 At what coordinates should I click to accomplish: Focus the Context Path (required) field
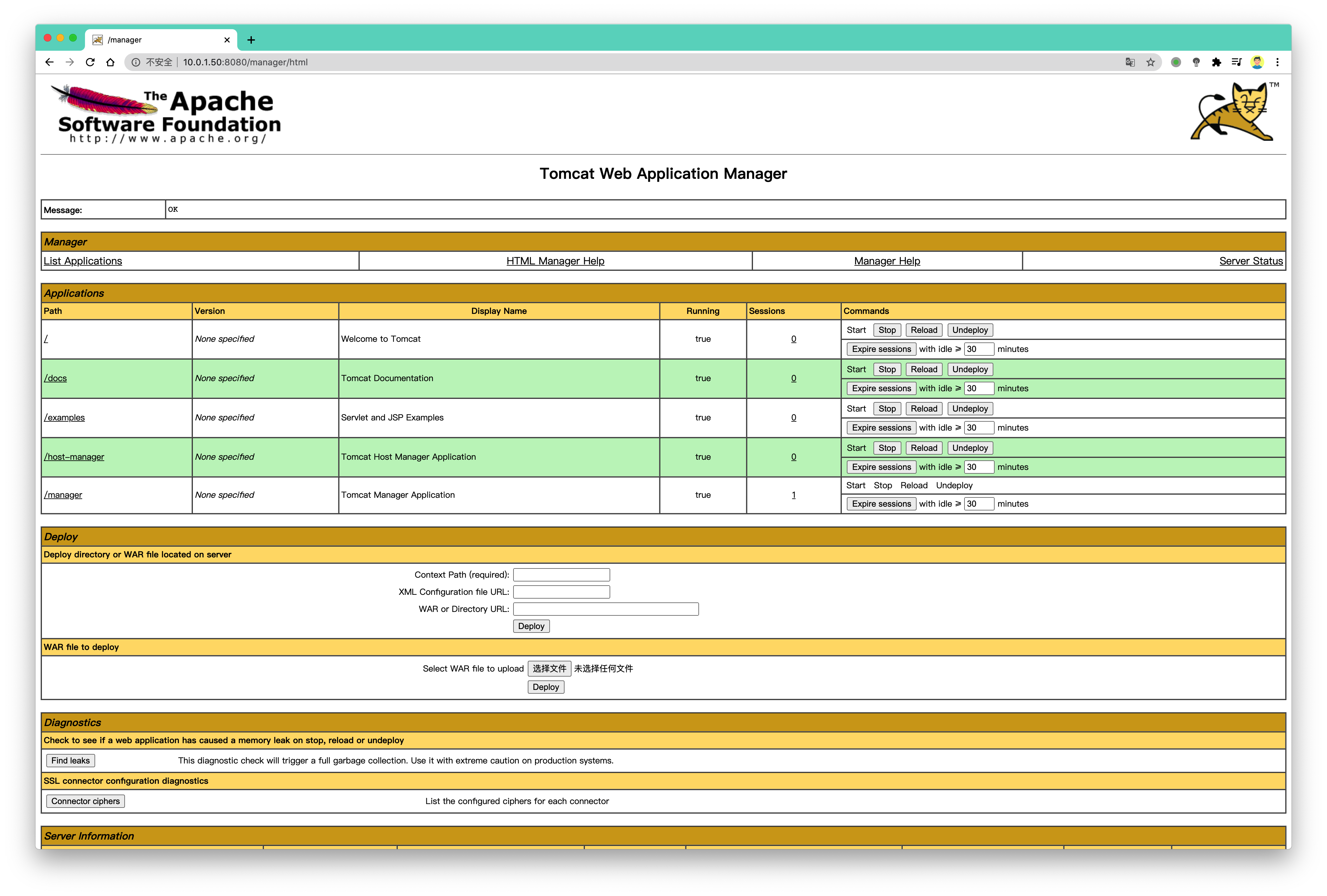tap(561, 575)
